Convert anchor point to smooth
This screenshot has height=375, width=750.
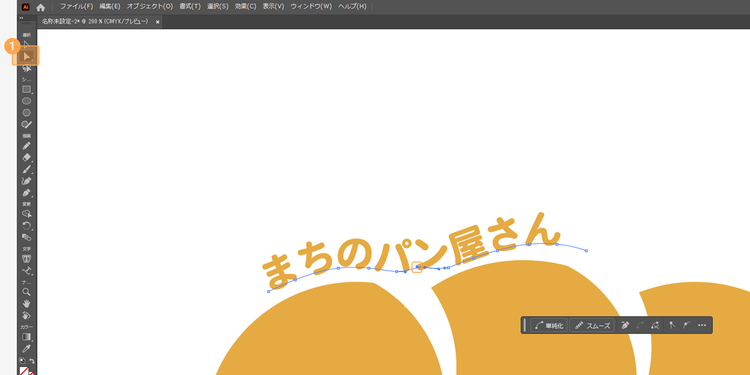pyautogui.click(x=686, y=326)
